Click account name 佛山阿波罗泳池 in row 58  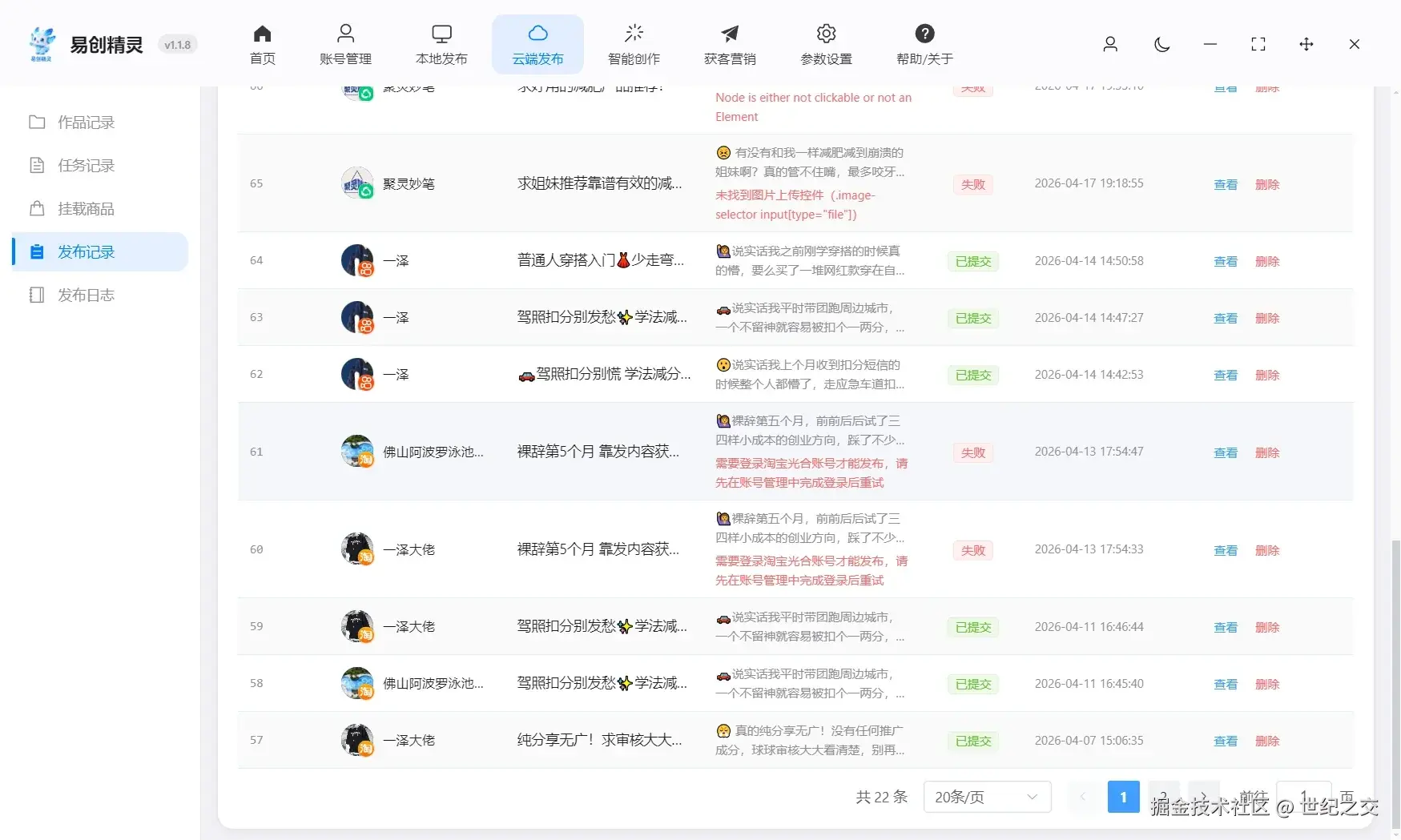click(x=433, y=683)
